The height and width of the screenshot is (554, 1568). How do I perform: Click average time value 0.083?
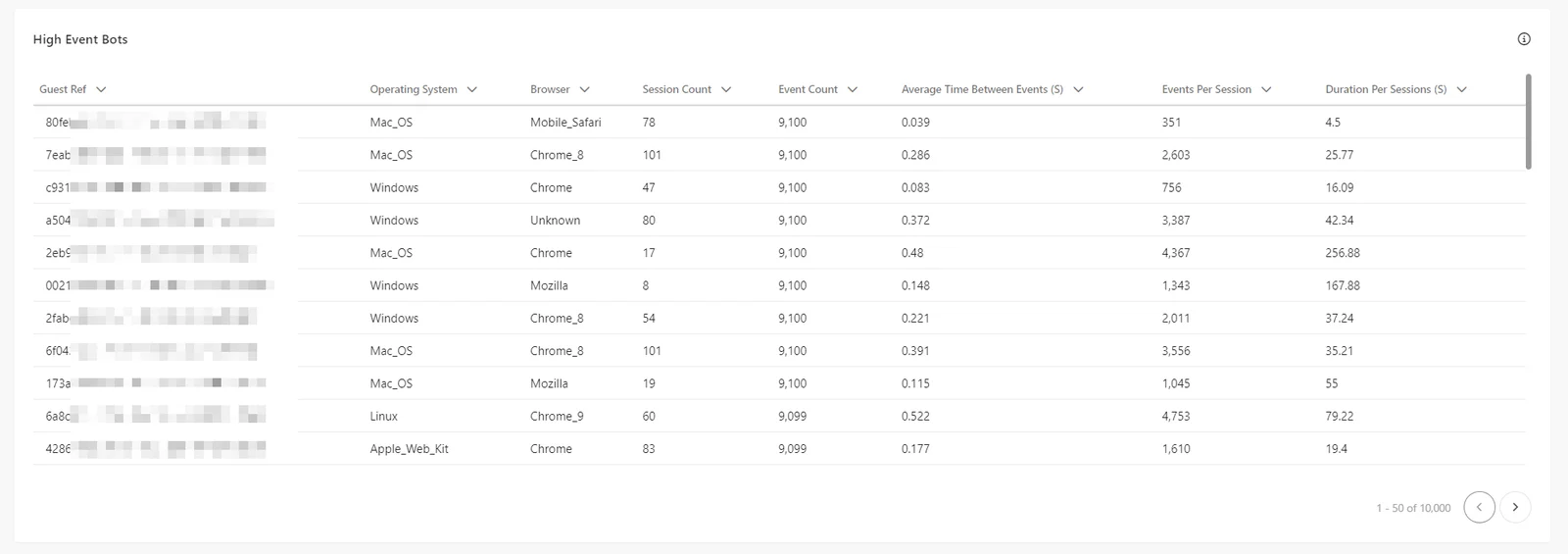pyautogui.click(x=915, y=187)
